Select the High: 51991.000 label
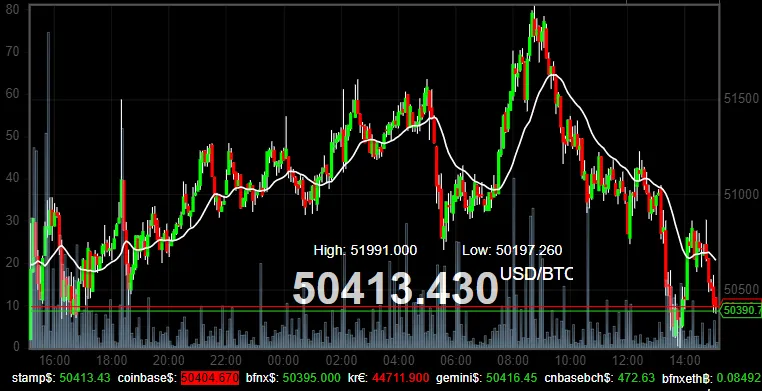 click(365, 251)
